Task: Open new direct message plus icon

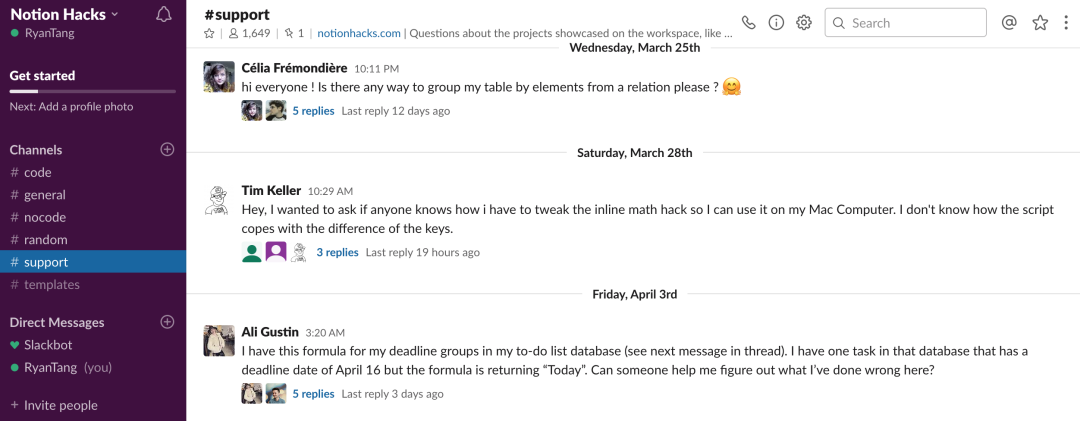Action: (167, 322)
